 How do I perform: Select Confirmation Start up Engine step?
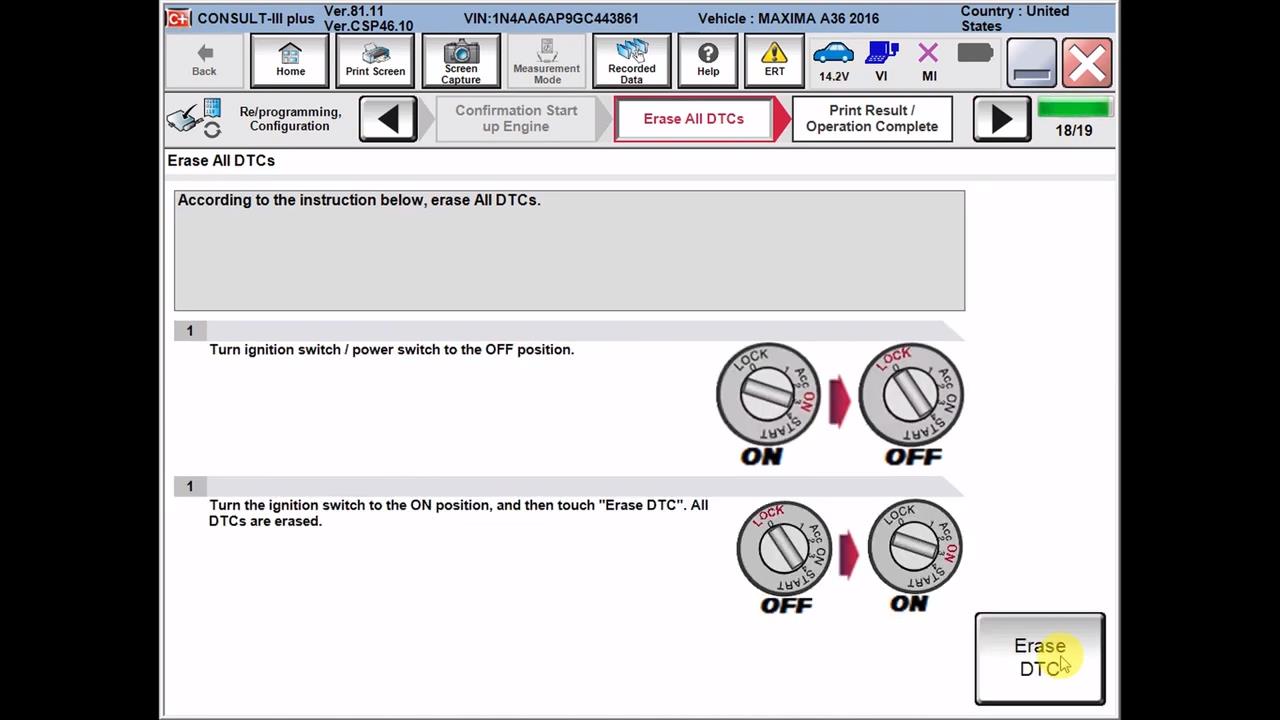(x=516, y=119)
